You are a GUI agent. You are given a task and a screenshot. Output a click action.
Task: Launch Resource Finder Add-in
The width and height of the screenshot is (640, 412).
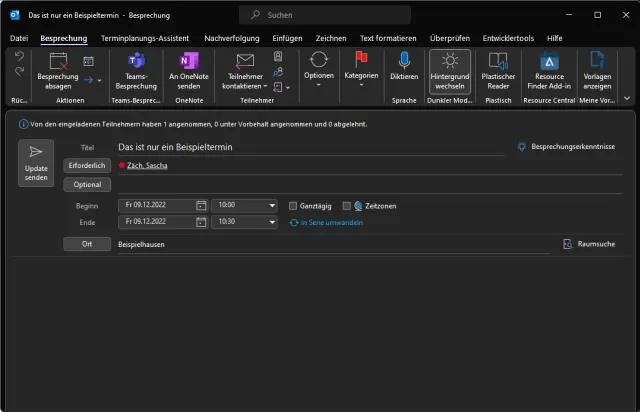pos(549,62)
